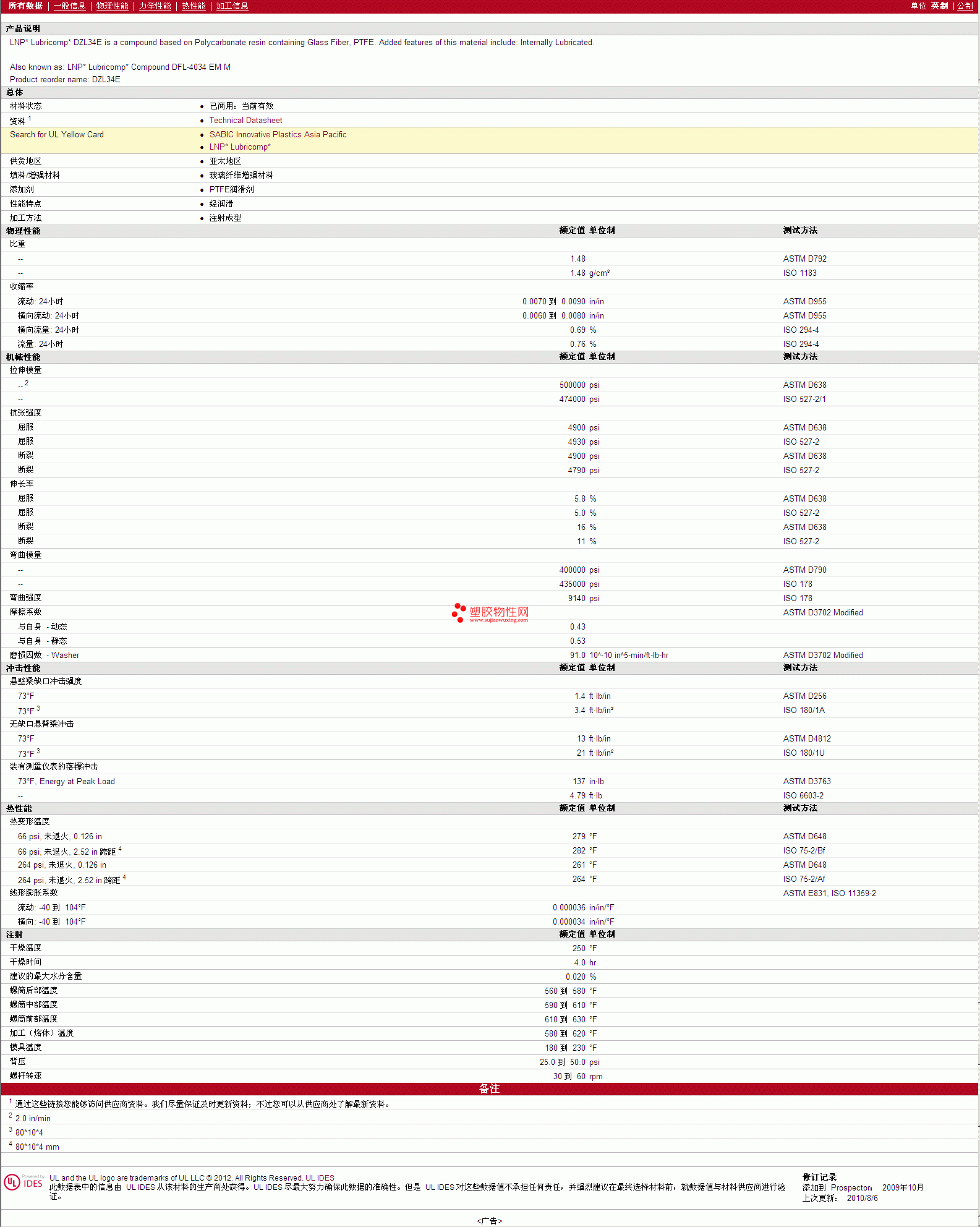Click the 80*10*4 mm footnote text
980x1227 pixels.
[37, 1147]
